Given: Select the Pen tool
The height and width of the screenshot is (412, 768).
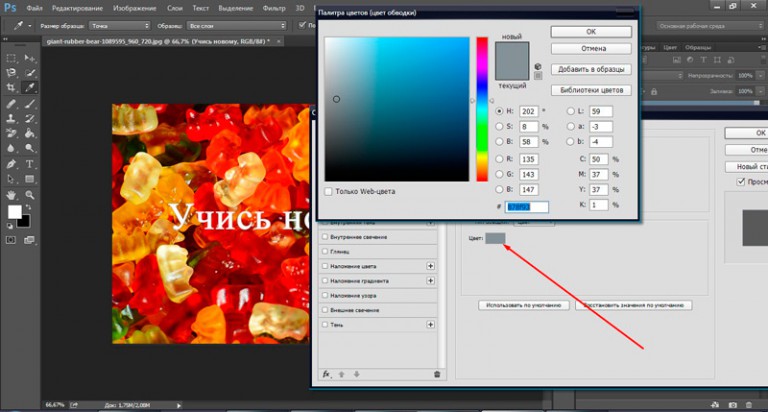Looking at the screenshot, I should (x=11, y=164).
